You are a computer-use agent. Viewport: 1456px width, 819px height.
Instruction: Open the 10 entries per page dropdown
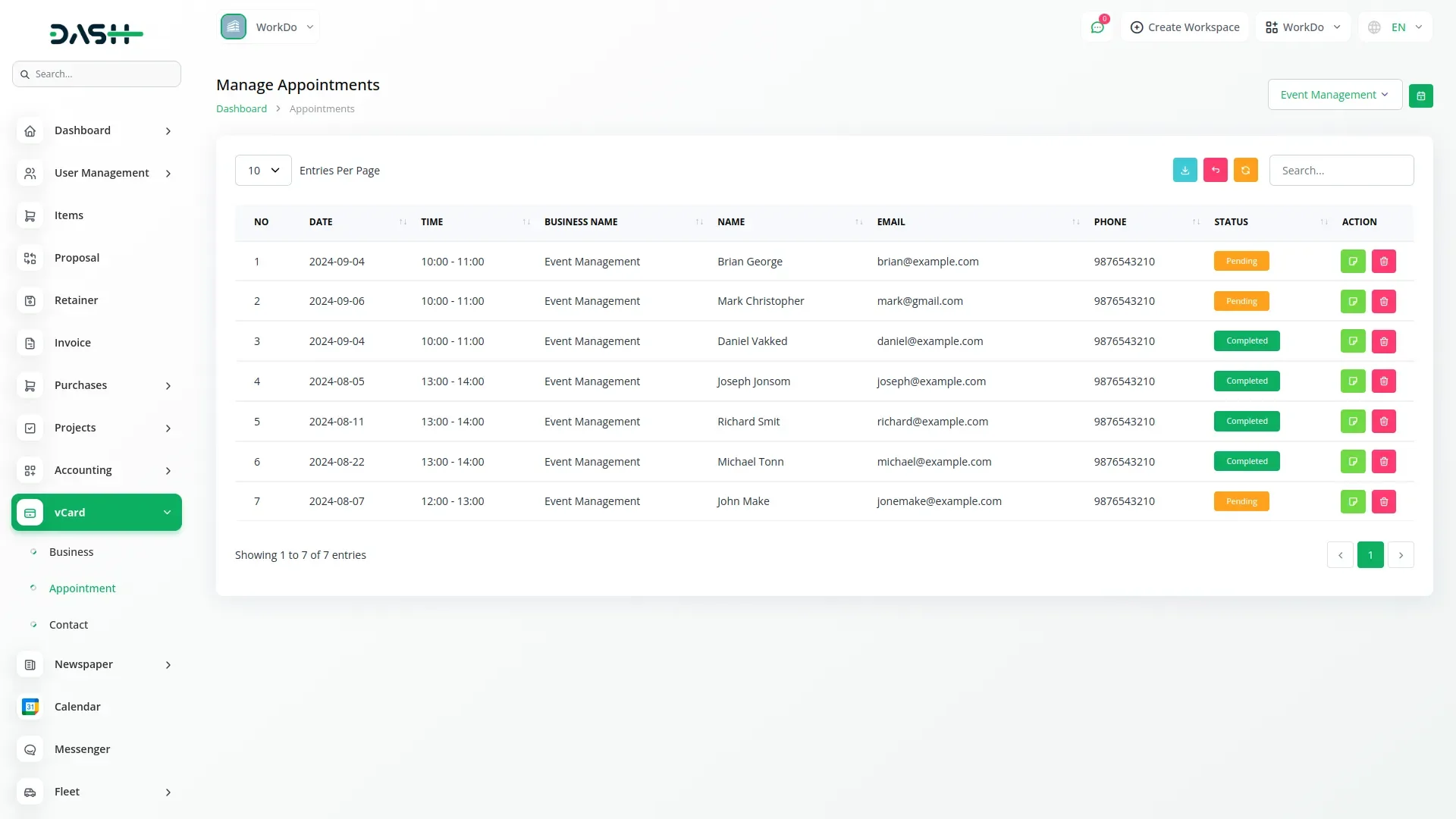click(263, 171)
